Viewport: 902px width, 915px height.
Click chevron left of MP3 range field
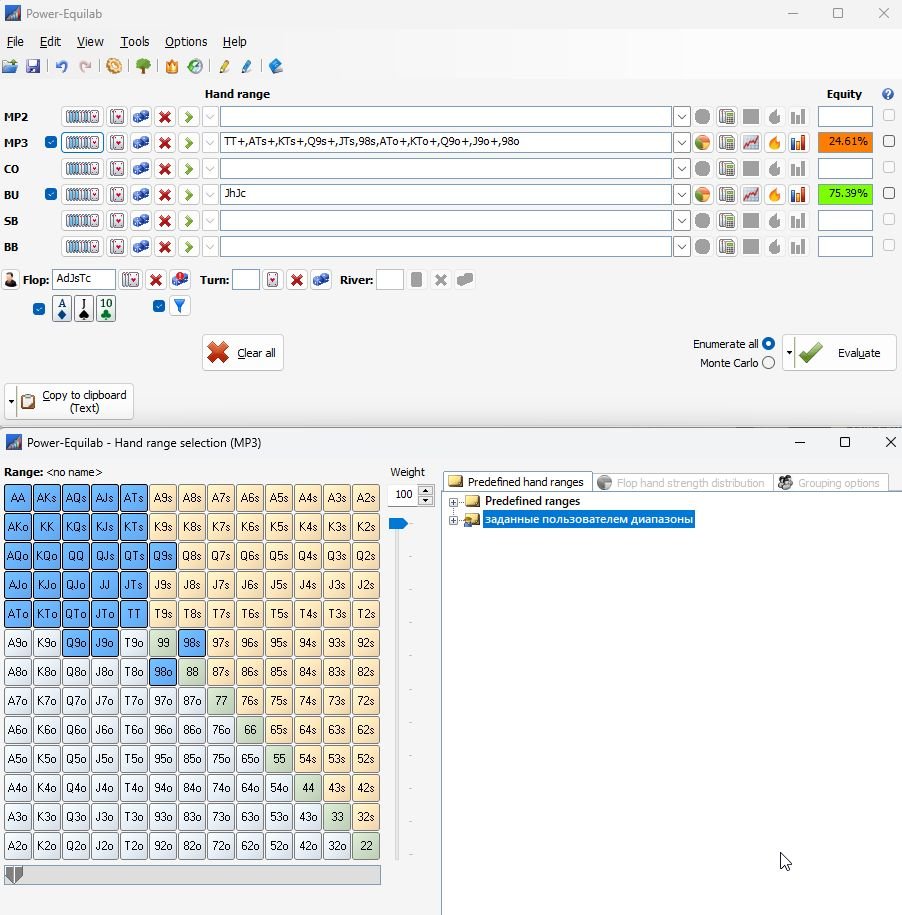[x=210, y=142]
